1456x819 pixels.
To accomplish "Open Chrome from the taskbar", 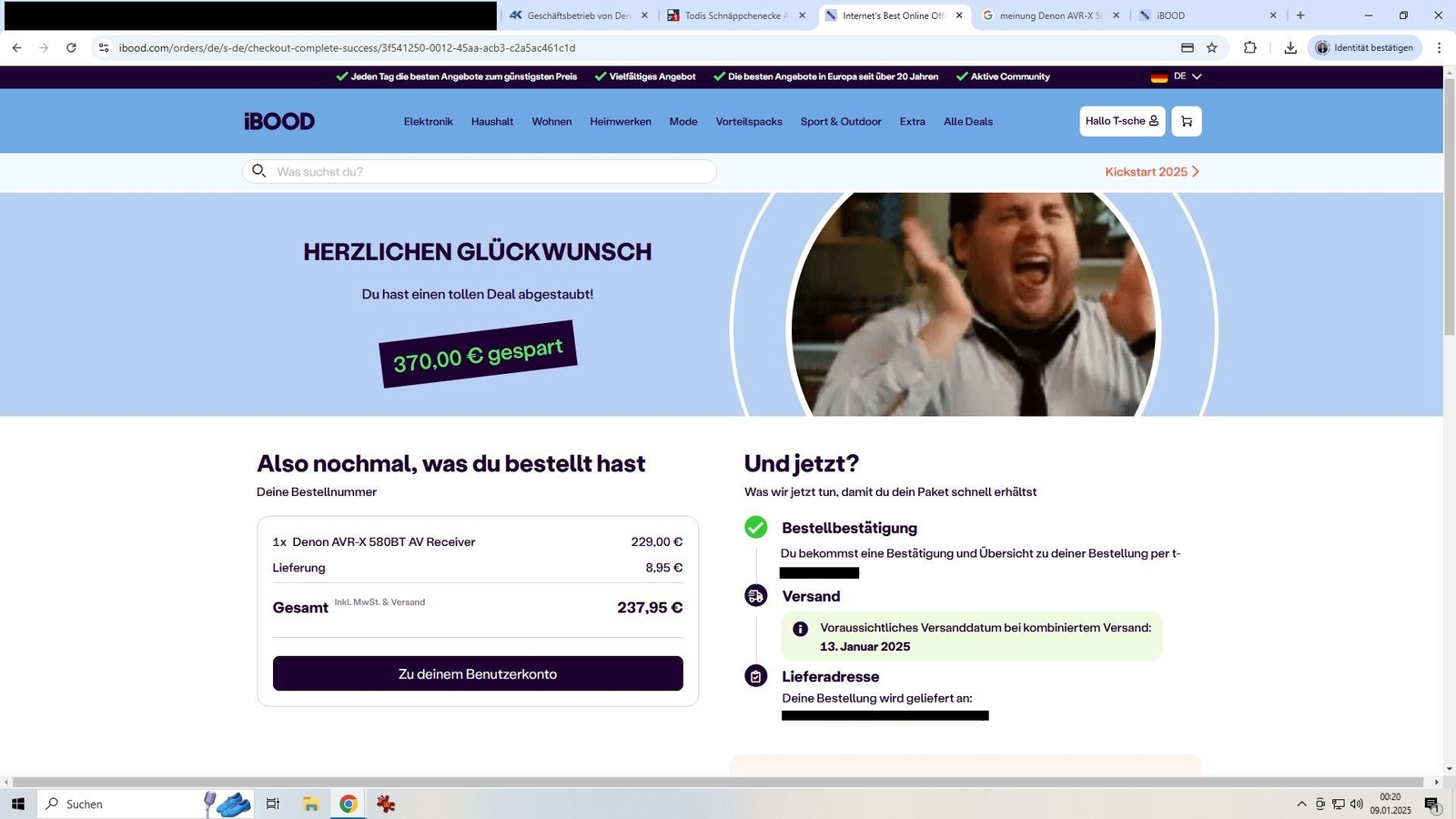I will 348,804.
